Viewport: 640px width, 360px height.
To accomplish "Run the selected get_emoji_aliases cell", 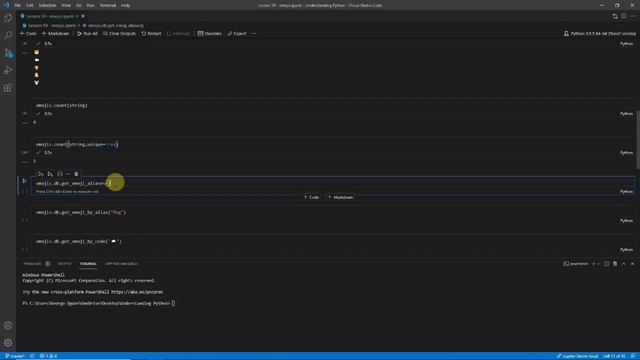I will click(x=24, y=181).
